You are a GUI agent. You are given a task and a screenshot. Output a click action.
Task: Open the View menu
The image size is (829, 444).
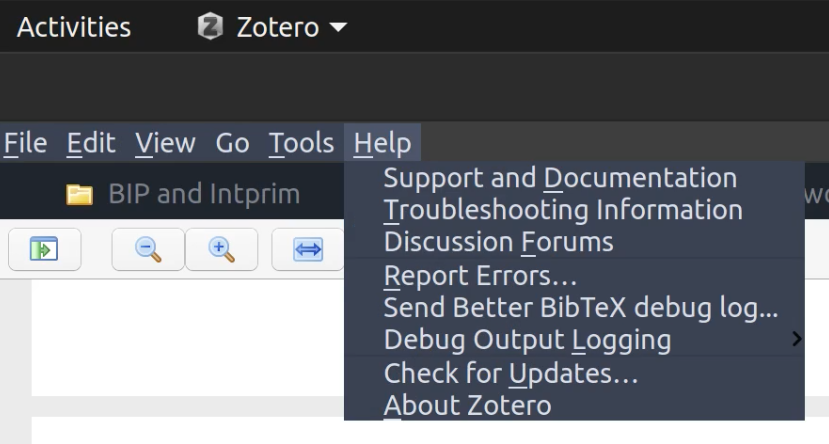pyautogui.click(x=165, y=143)
